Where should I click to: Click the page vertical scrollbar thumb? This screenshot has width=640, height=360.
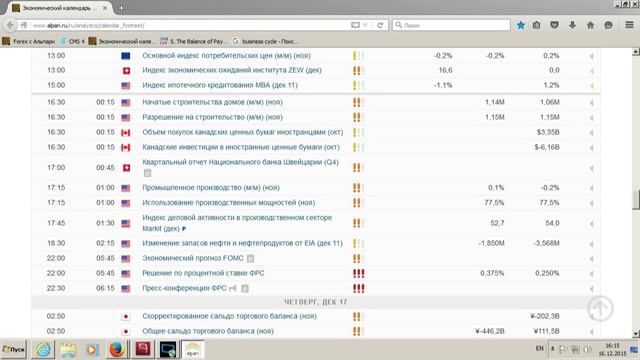click(x=636, y=200)
